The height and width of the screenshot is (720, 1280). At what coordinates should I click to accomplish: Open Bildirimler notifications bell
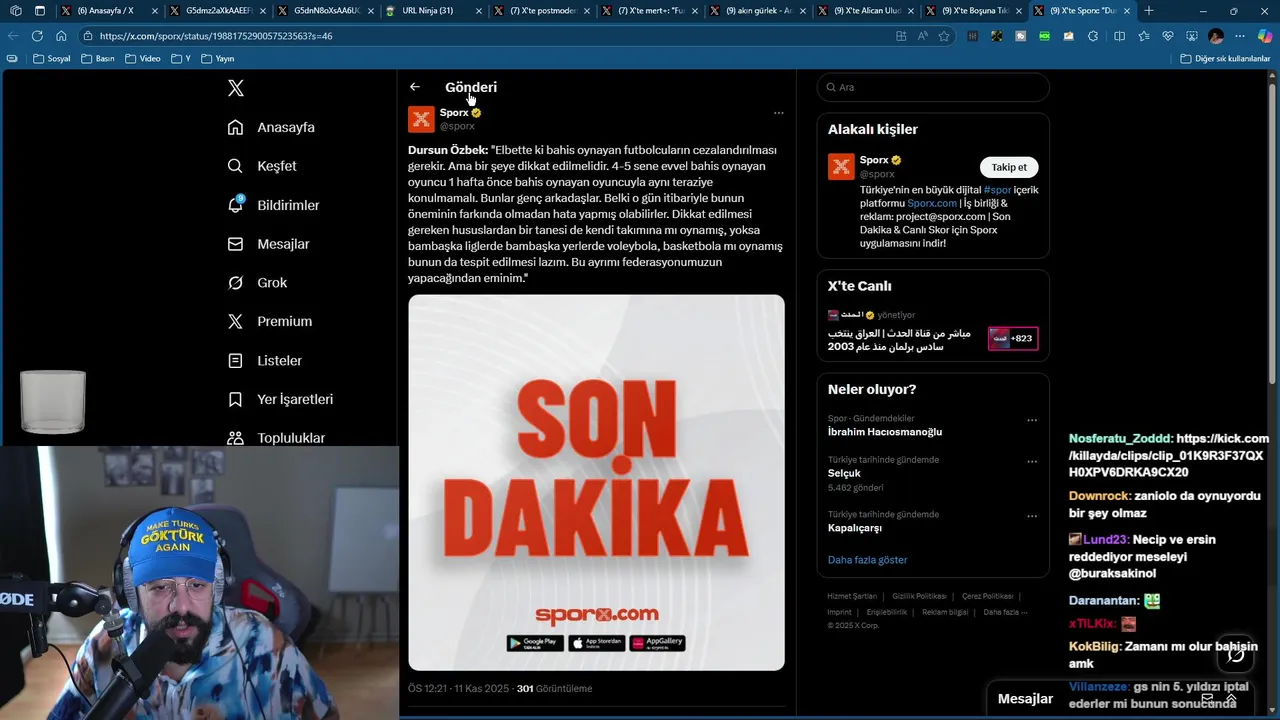(235, 204)
